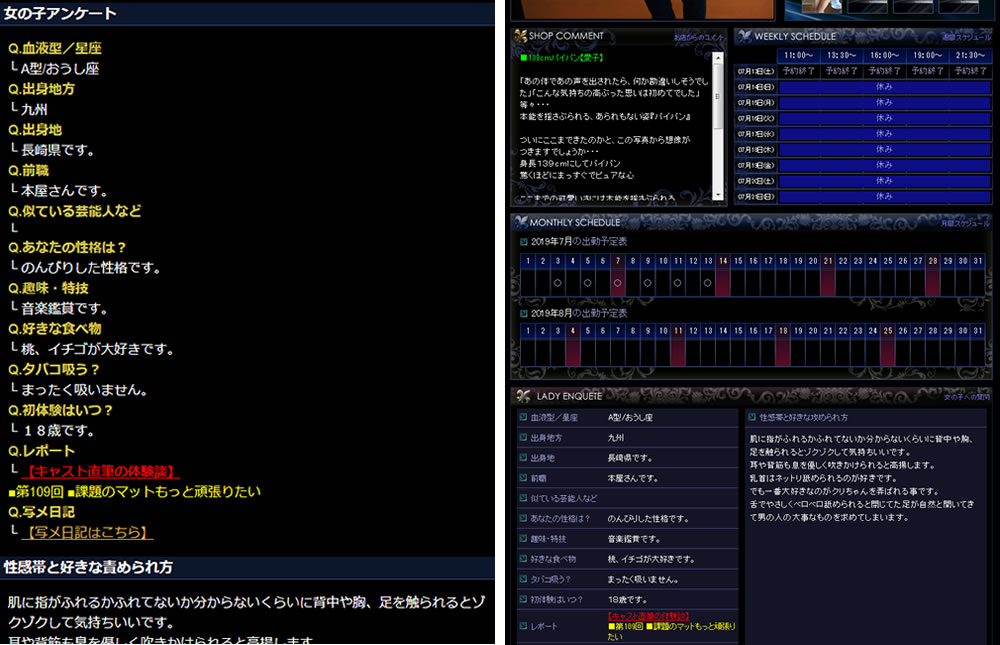Image resolution: width=1000 pixels, height=645 pixels.
Task: Click the arrow icon beside 好きな食べ物 in LADY ENQUETE
Action: point(523,559)
